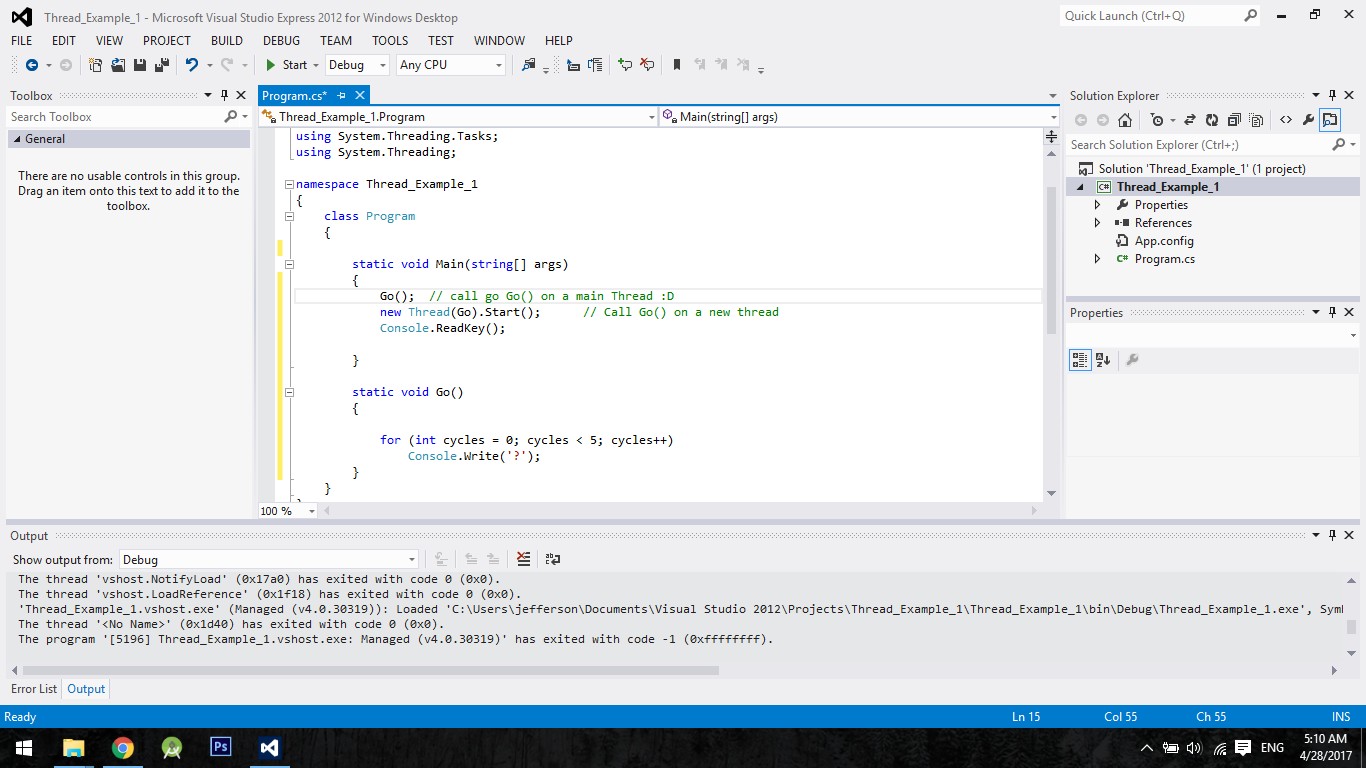Refresh the Solution Explorer tree
The width and height of the screenshot is (1366, 768).
tap(1212, 120)
